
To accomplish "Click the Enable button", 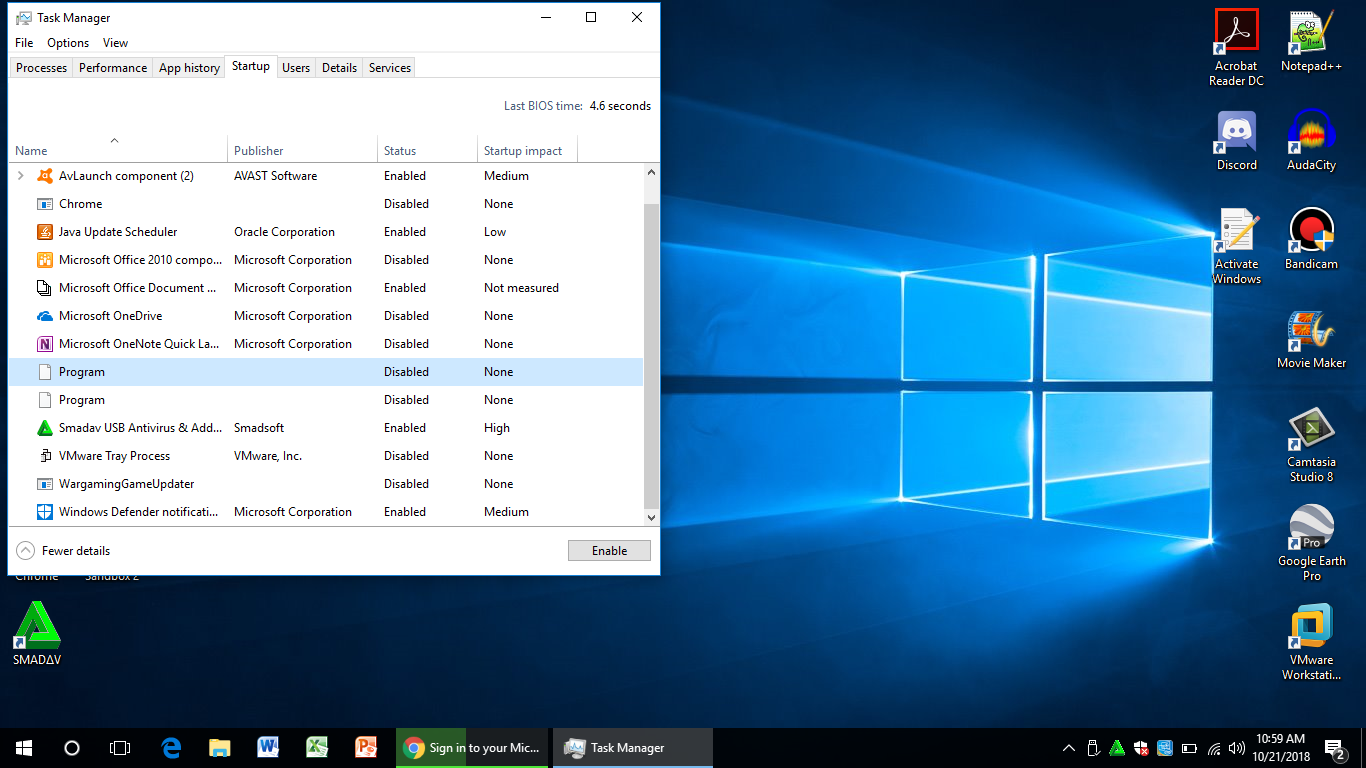I will [x=609, y=551].
